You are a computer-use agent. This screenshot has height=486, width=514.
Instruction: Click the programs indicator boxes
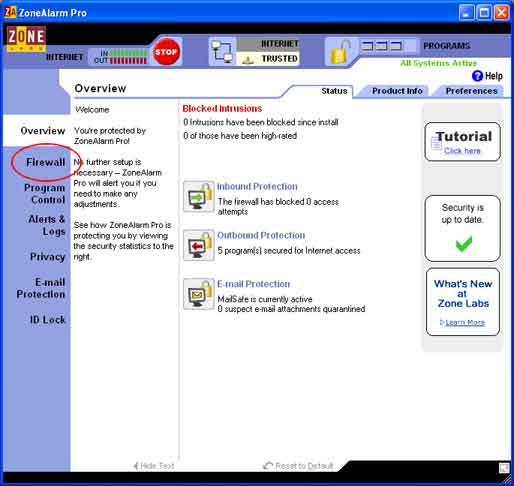tap(382, 46)
